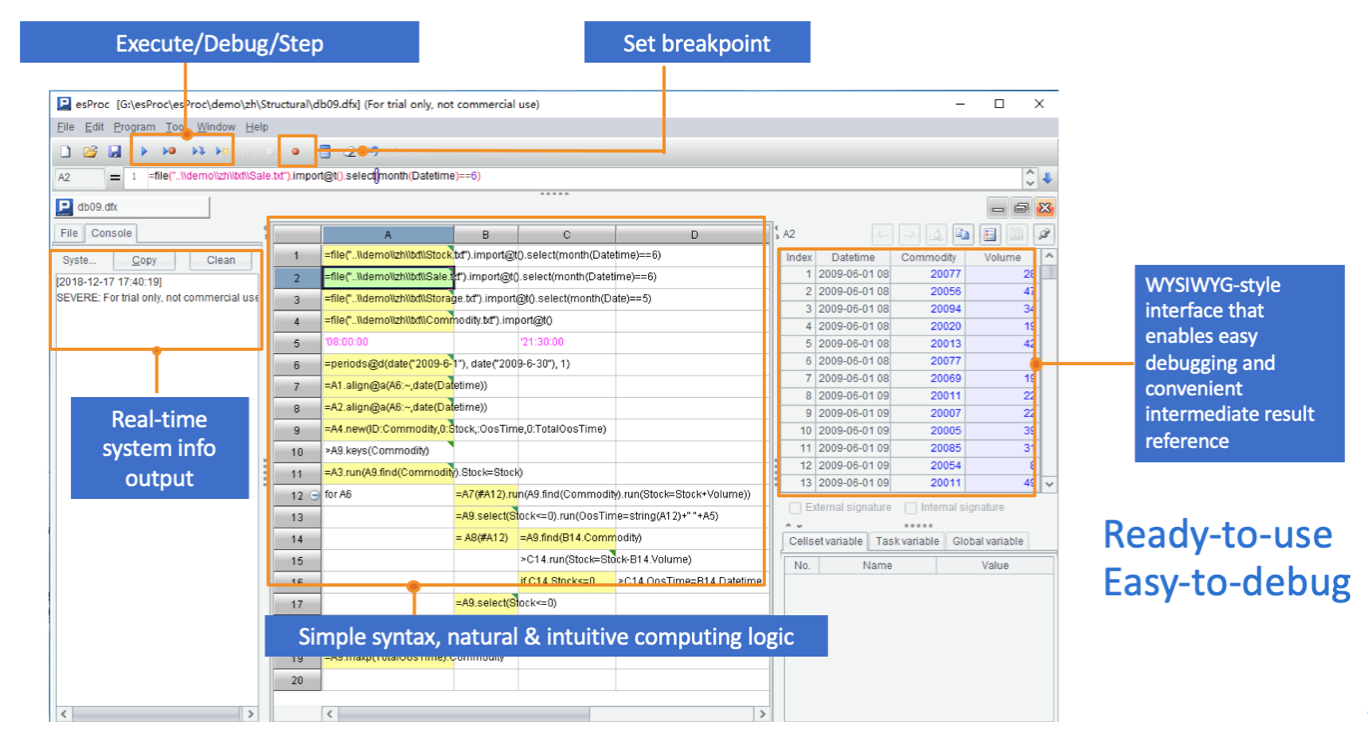Screen dimensions: 1368x746
Task: Click the copy icon above result table
Action: 962,234
